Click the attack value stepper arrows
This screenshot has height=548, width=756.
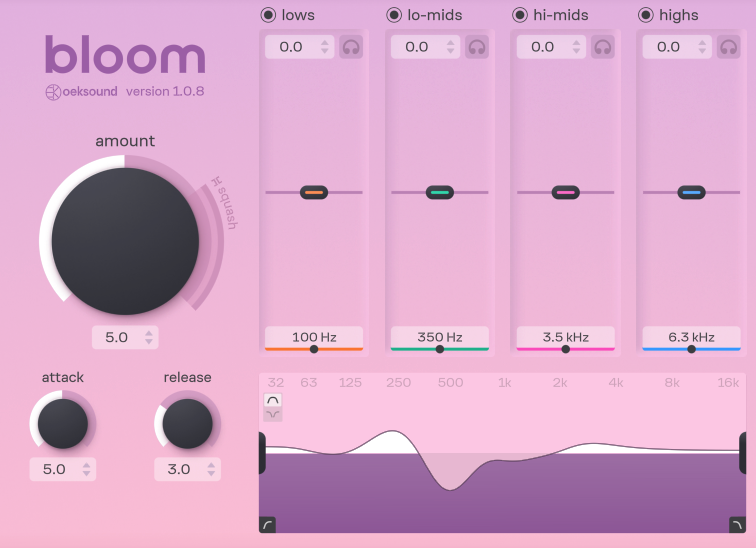[87, 469]
